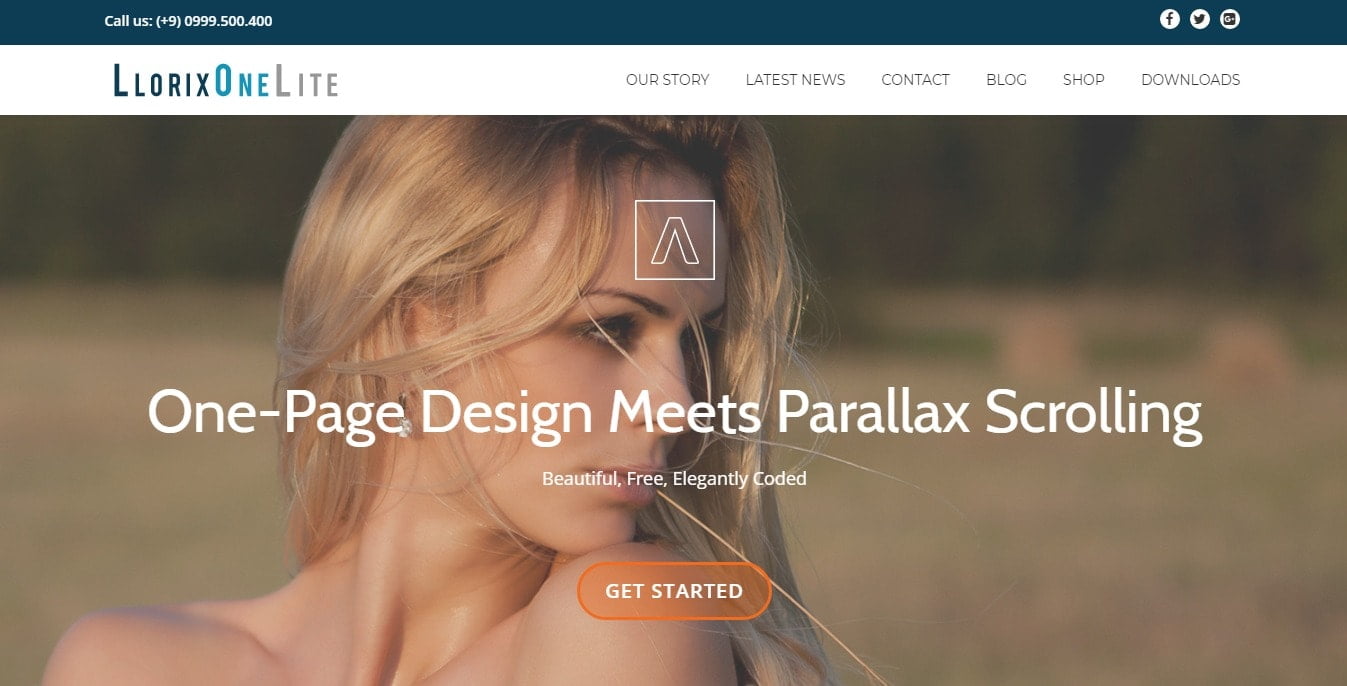Click the One-Page Design Meets Parallax Scrolling headline
This screenshot has width=1347, height=686.
[x=675, y=412]
